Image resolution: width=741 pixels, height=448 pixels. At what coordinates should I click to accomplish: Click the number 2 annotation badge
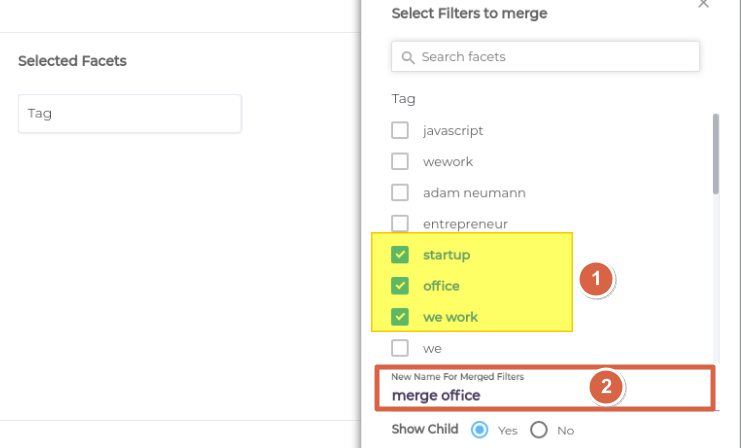[x=606, y=387]
